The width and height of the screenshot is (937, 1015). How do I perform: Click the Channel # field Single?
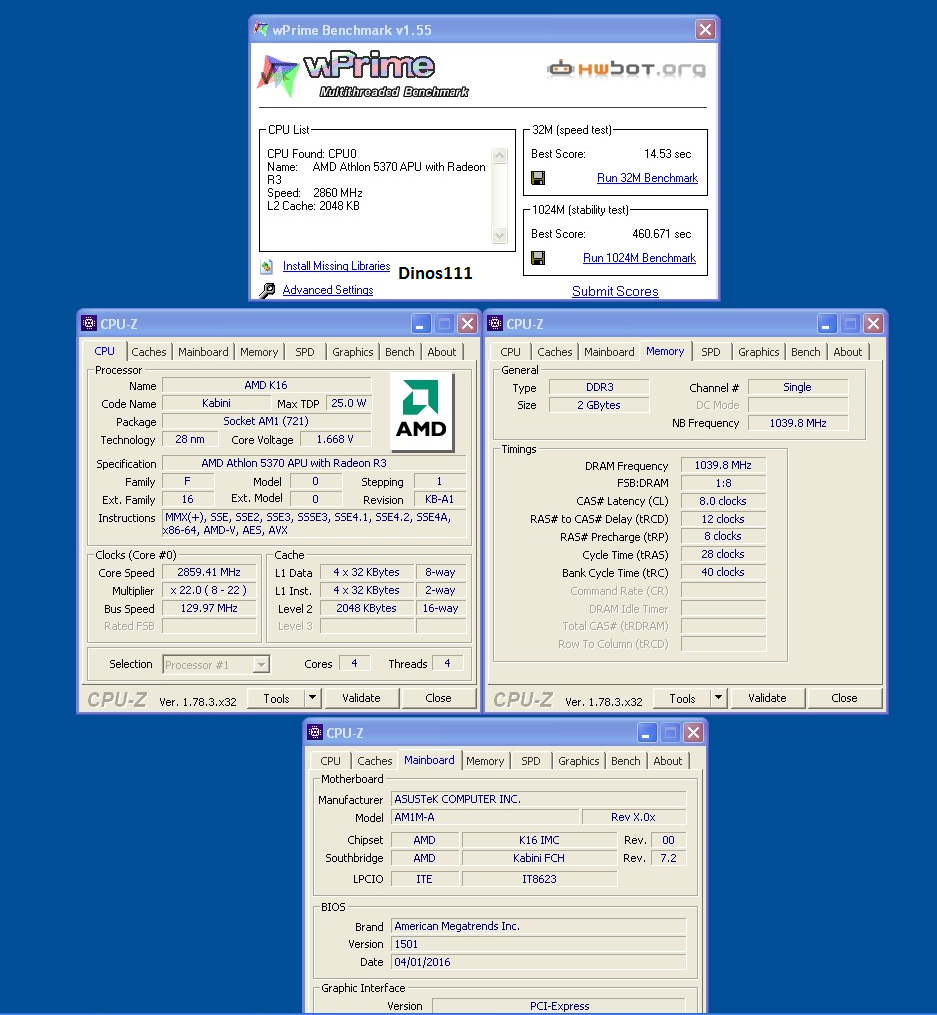797,387
